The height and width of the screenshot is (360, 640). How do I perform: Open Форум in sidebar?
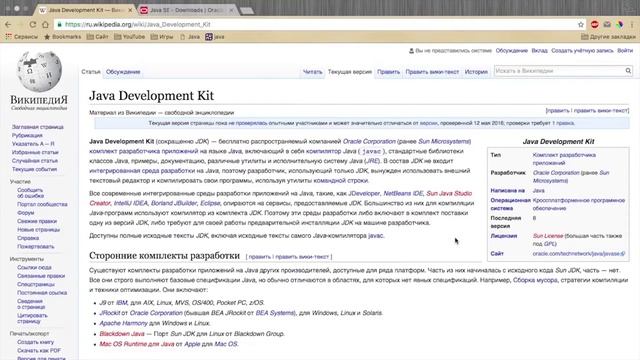(x=26, y=213)
